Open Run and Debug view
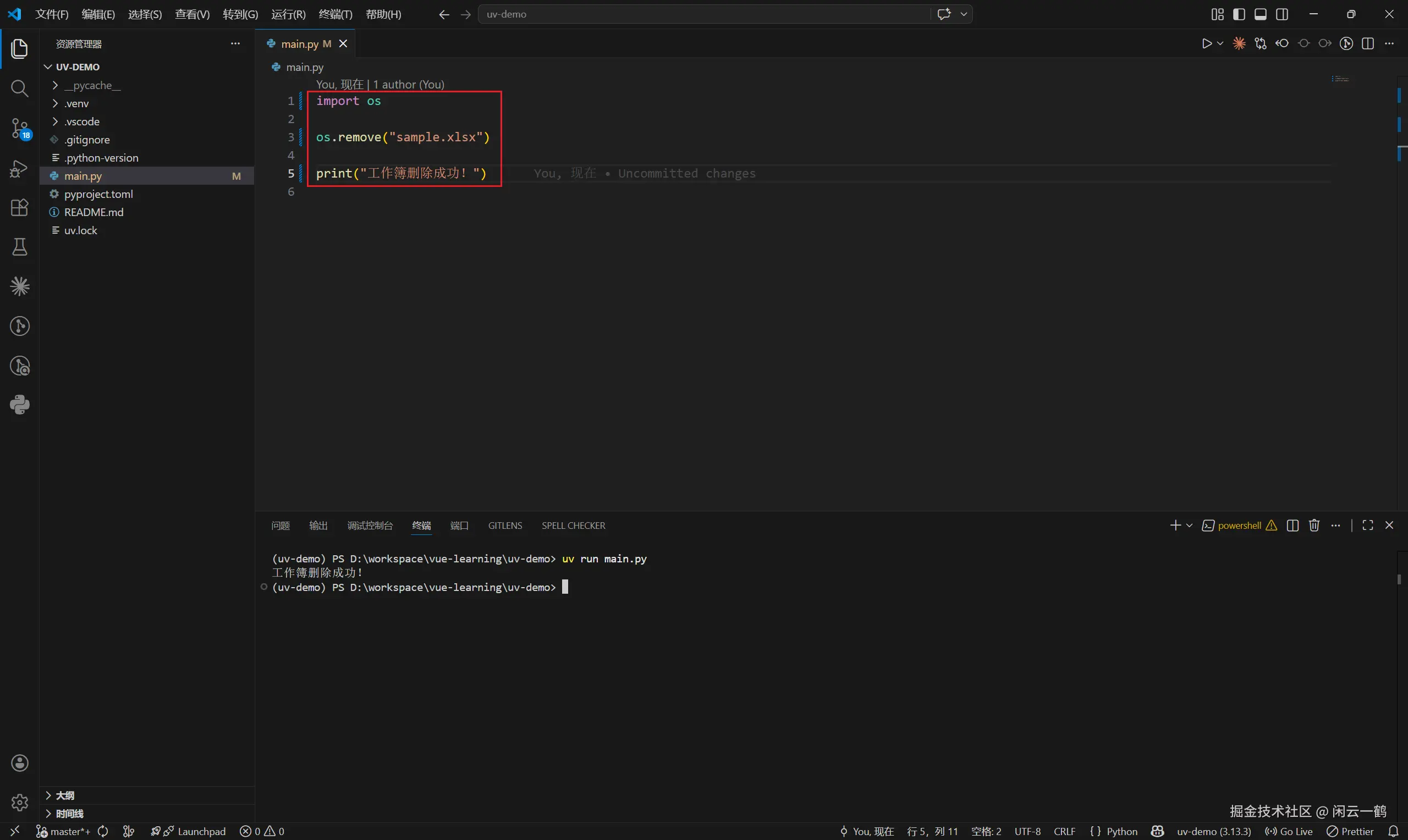1408x840 pixels. coord(19,169)
